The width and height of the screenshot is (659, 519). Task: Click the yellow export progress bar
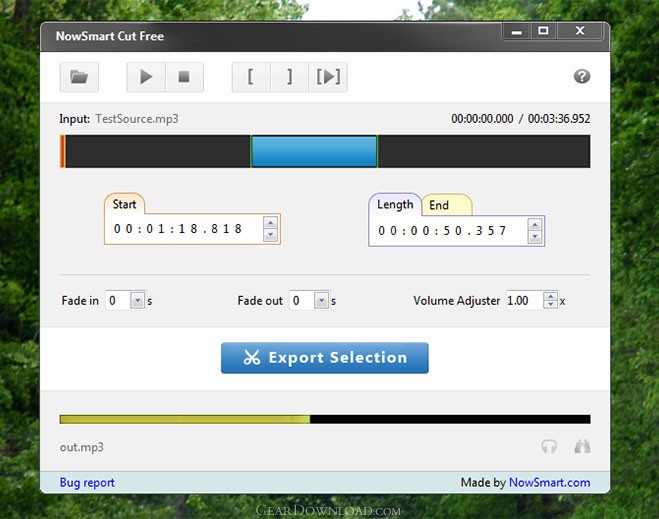click(x=325, y=419)
